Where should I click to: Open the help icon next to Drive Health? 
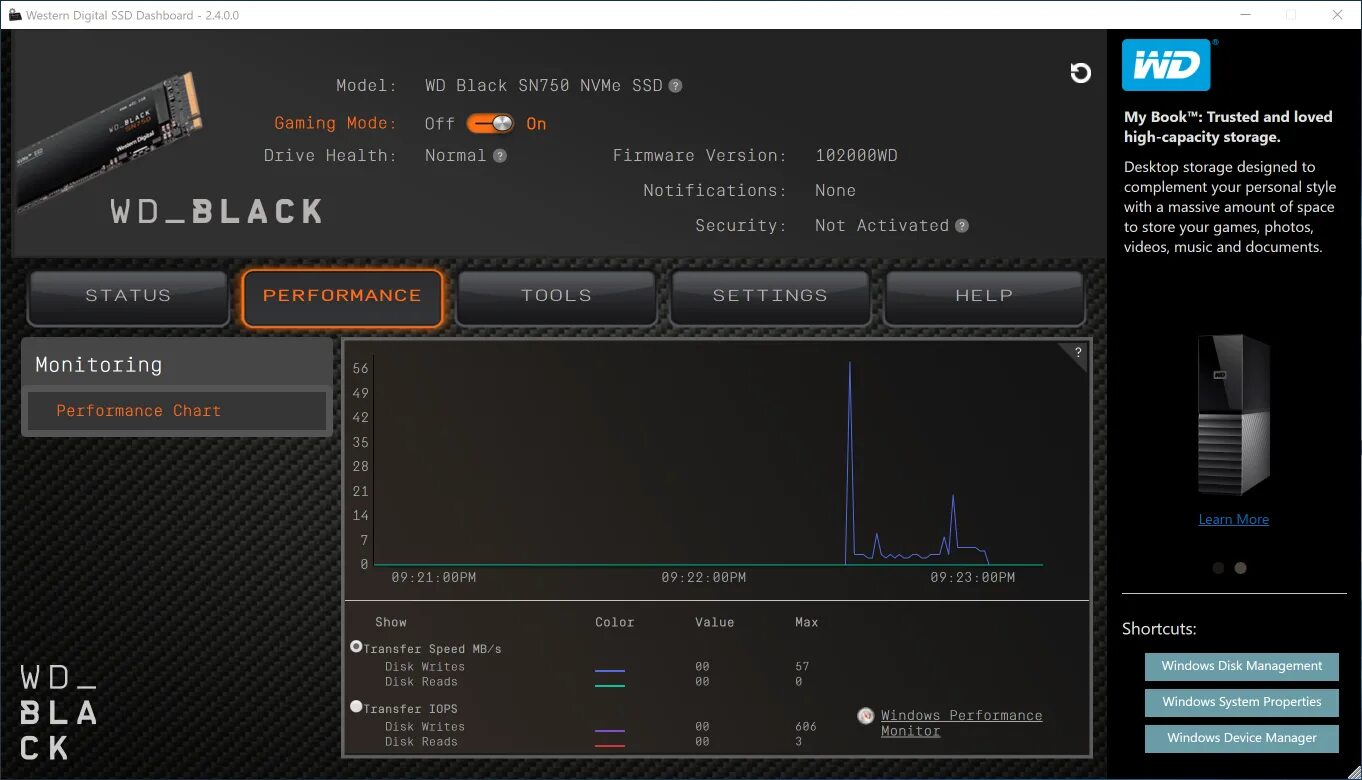click(x=499, y=156)
